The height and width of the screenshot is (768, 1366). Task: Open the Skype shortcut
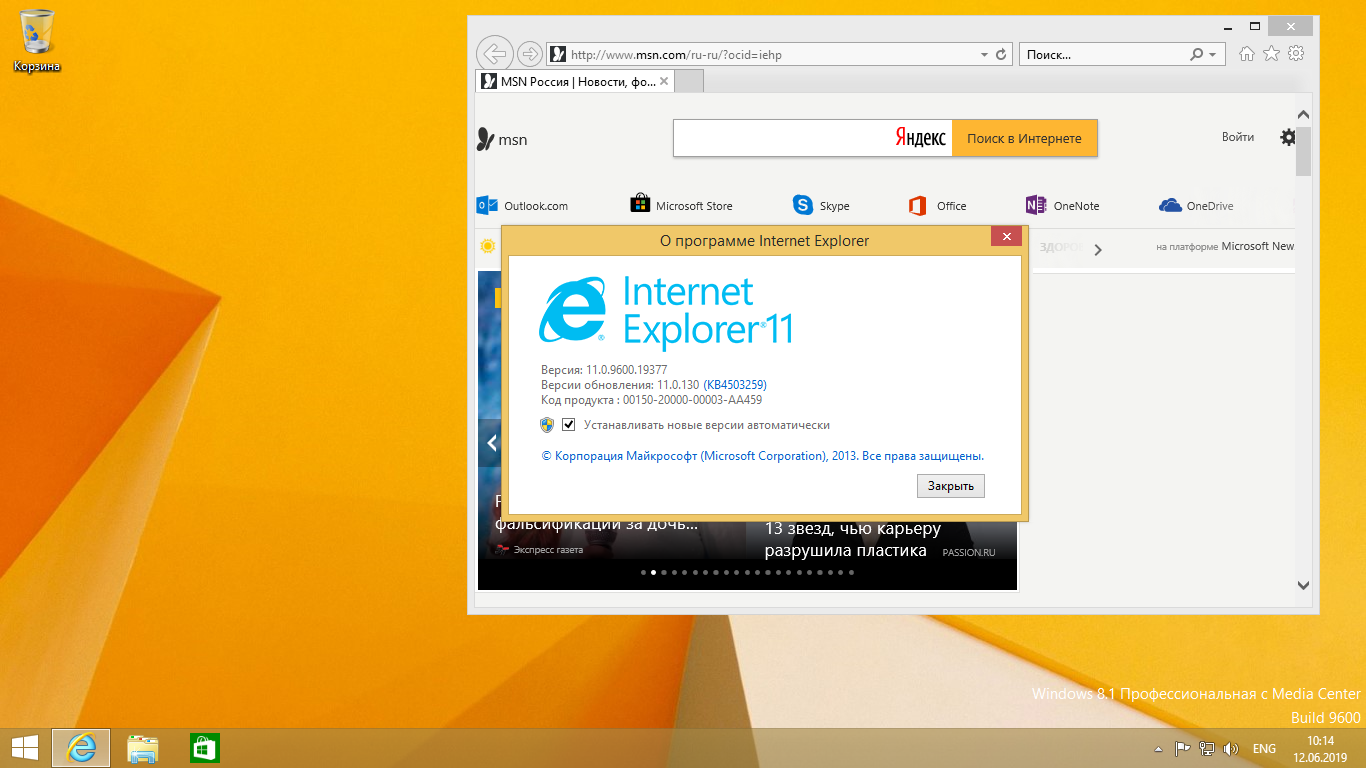[x=821, y=205]
